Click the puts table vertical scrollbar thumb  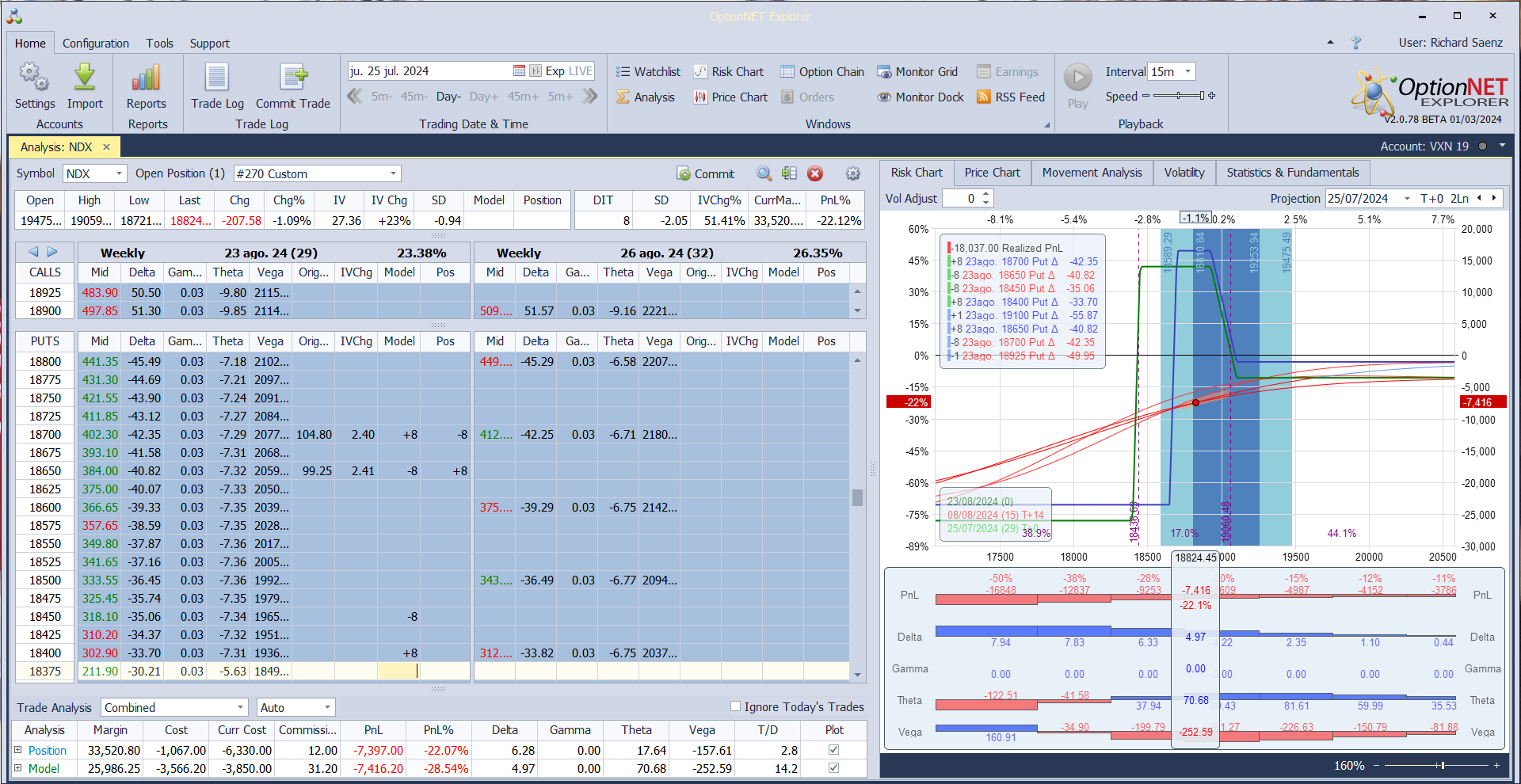tap(857, 497)
